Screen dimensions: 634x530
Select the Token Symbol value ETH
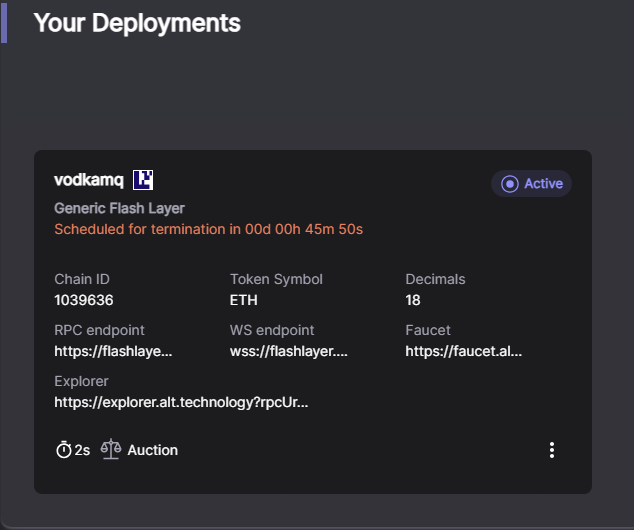[x=243, y=300]
